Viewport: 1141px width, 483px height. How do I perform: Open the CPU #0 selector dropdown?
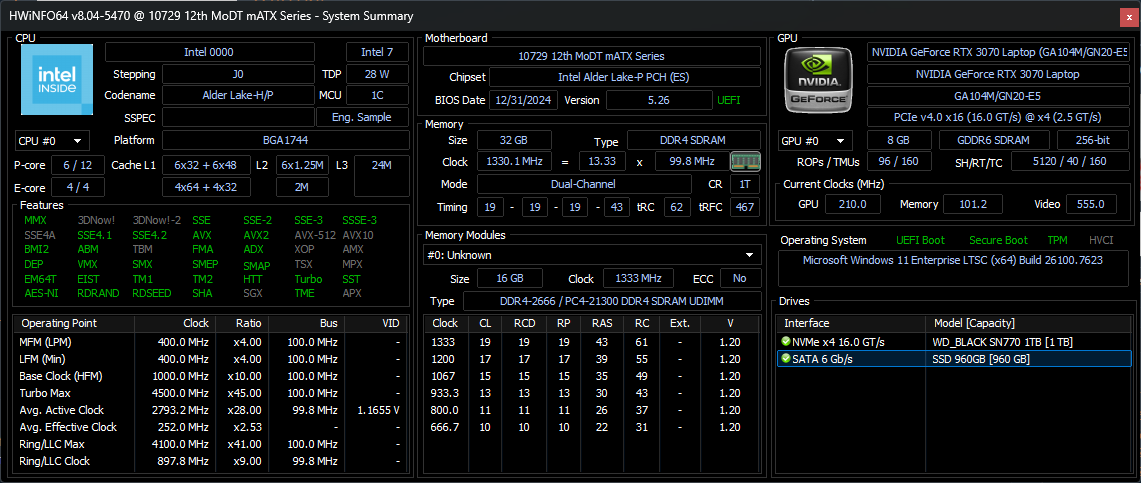tap(52, 140)
